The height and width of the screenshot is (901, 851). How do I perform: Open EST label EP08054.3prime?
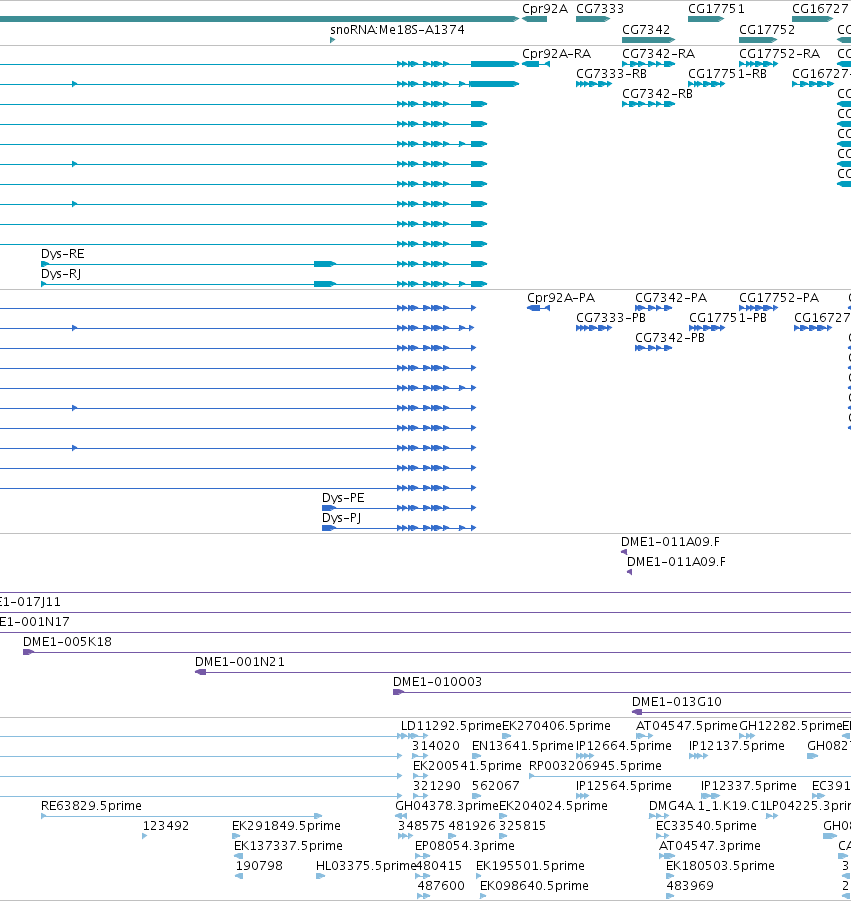[x=465, y=846]
